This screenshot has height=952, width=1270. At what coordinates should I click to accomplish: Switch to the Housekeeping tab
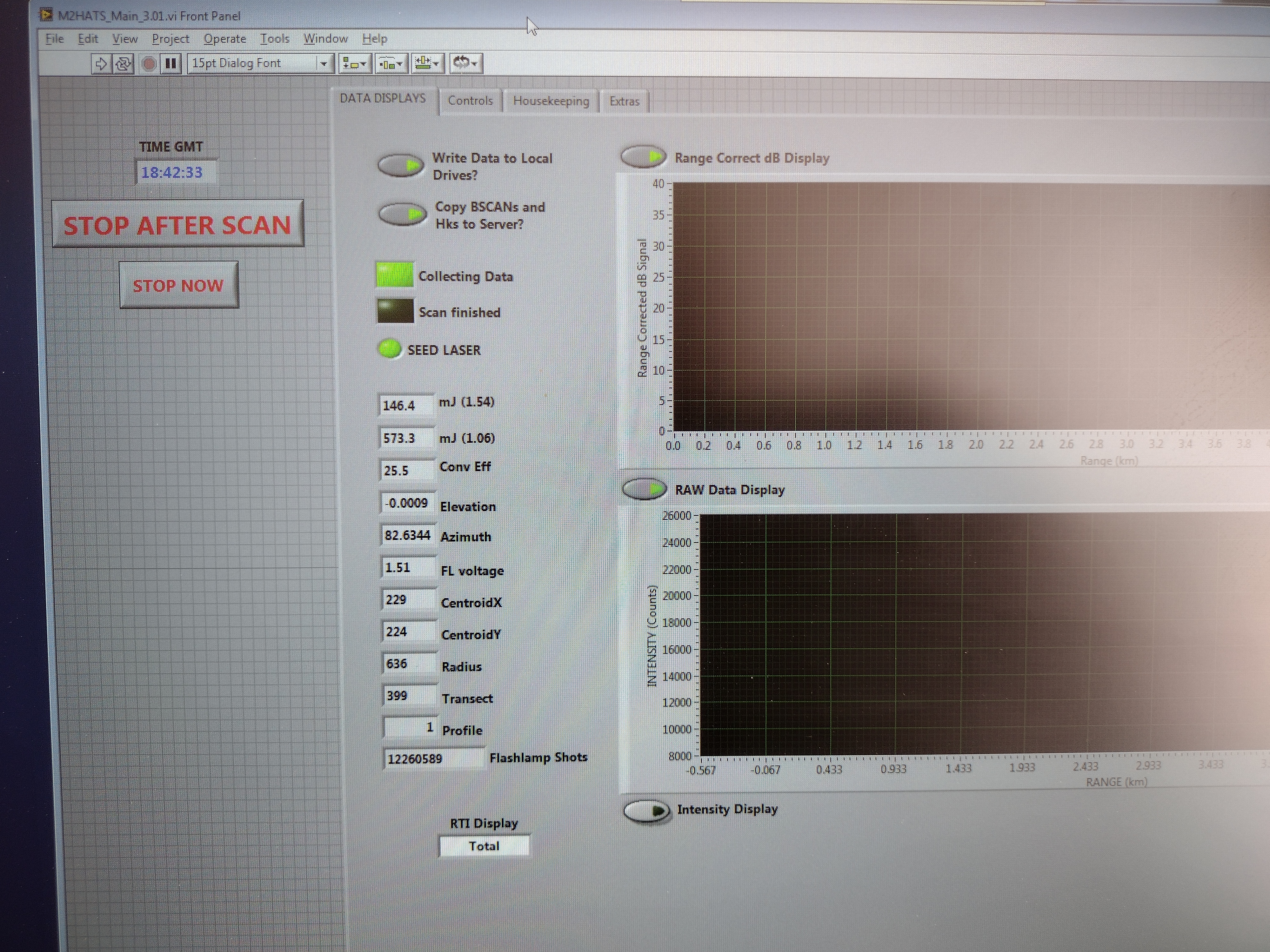pos(551,101)
